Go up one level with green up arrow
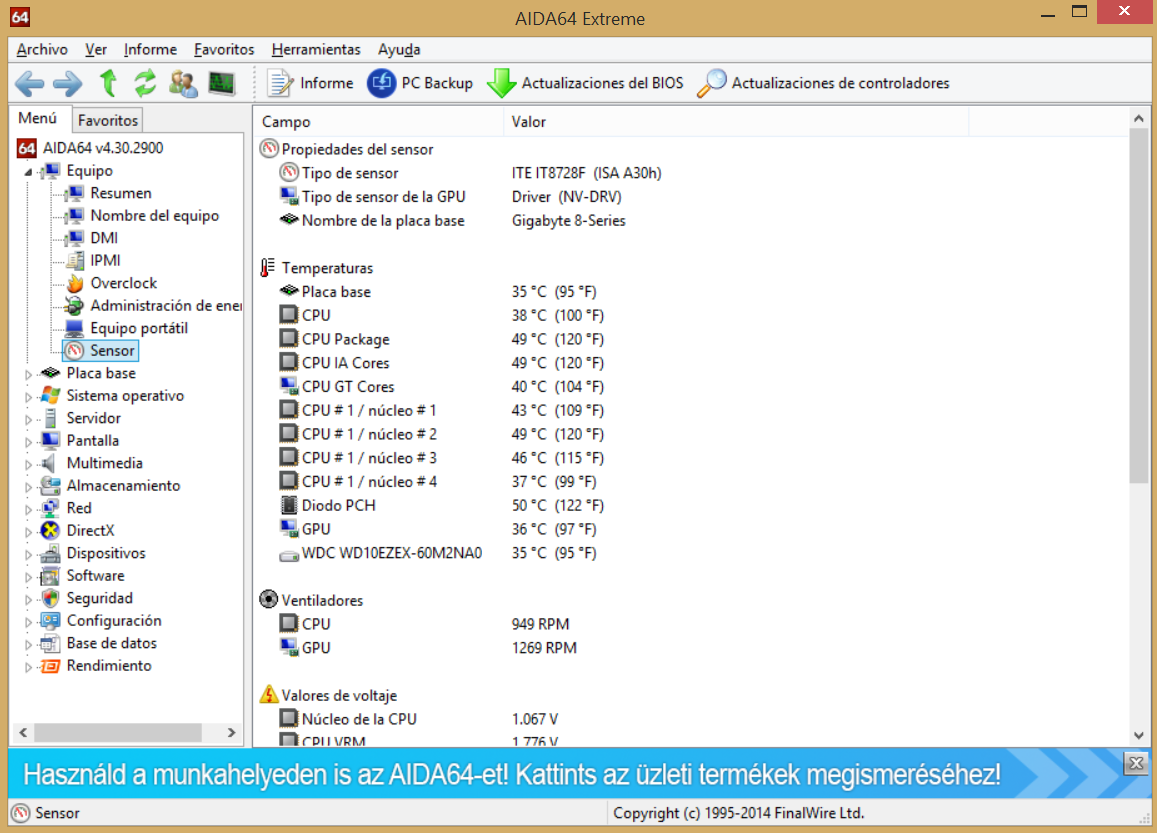This screenshot has width=1157, height=833. click(108, 83)
